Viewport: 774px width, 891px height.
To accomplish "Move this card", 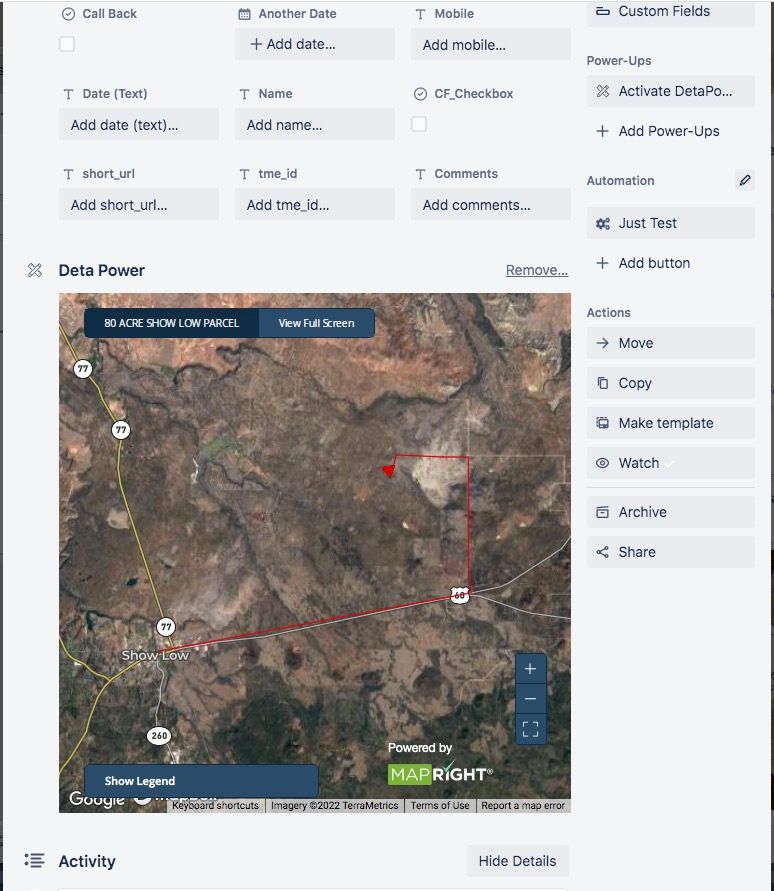I will point(671,343).
